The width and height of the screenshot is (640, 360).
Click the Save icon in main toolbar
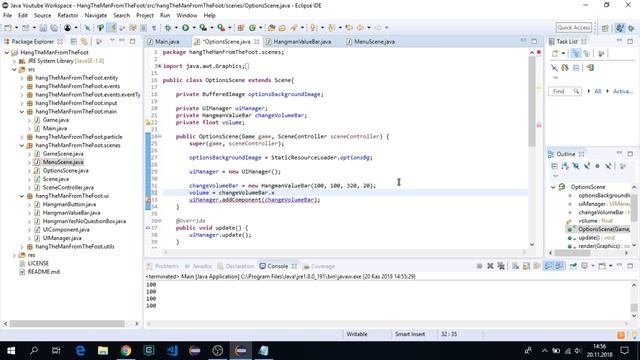[43, 28]
